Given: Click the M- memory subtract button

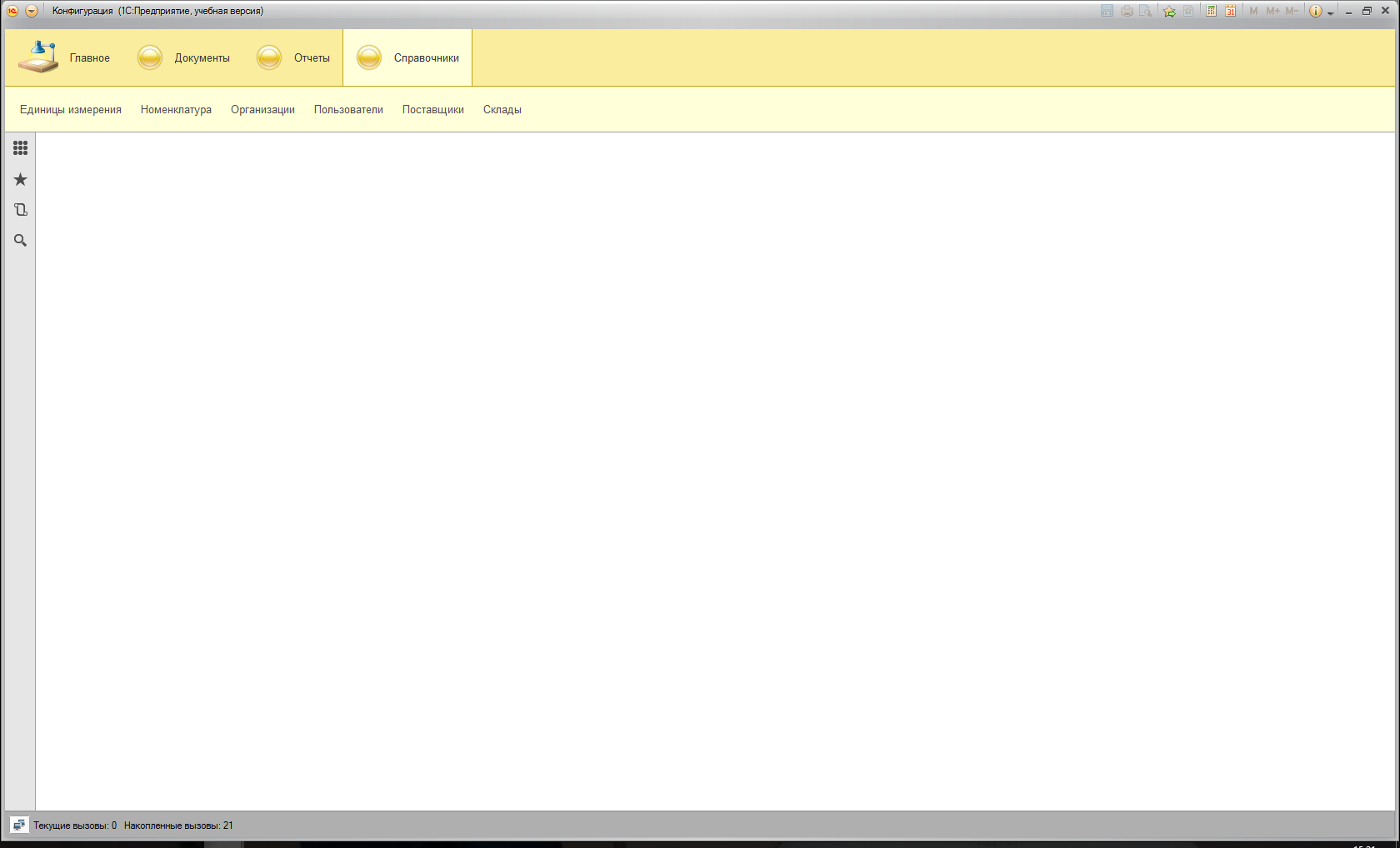Looking at the screenshot, I should pyautogui.click(x=1292, y=11).
